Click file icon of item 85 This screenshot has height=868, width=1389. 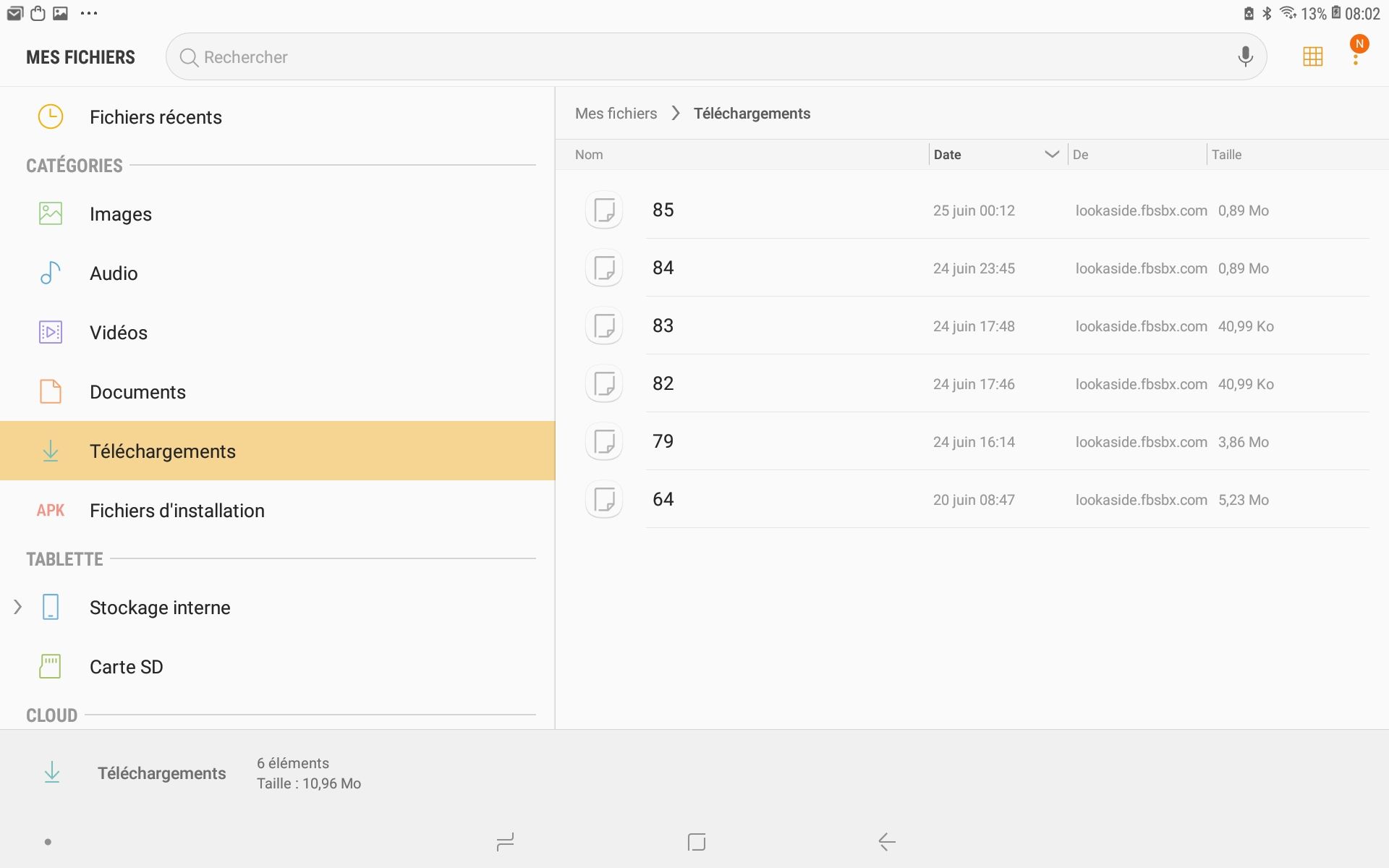pyautogui.click(x=604, y=210)
